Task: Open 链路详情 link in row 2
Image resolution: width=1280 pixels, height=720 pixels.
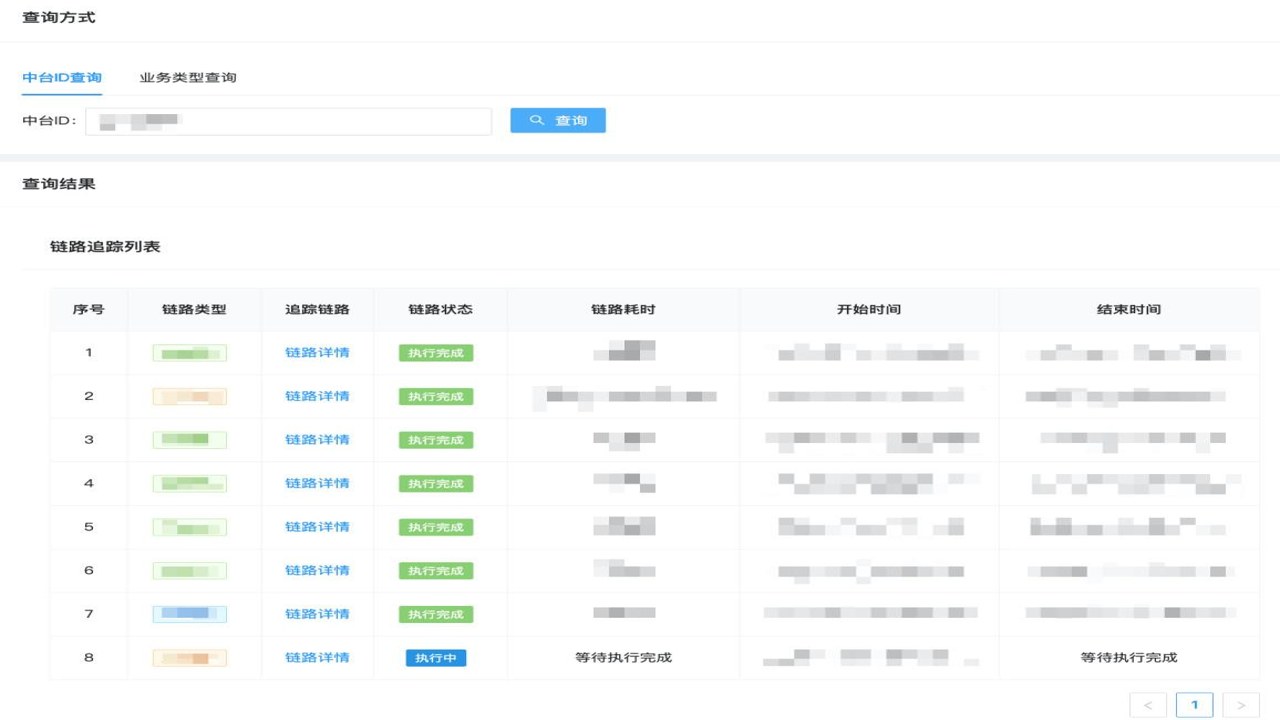Action: pos(317,396)
